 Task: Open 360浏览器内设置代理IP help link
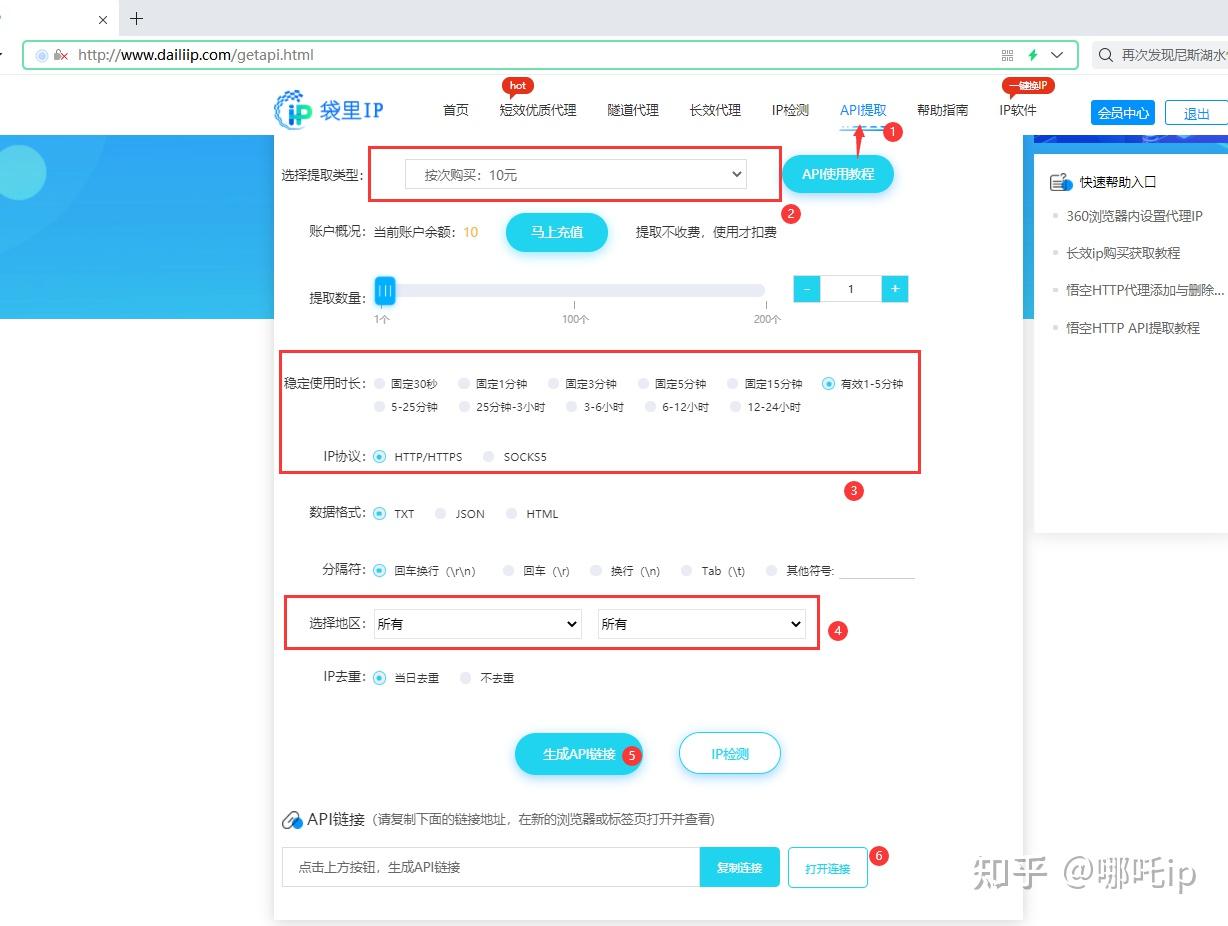(x=1135, y=216)
